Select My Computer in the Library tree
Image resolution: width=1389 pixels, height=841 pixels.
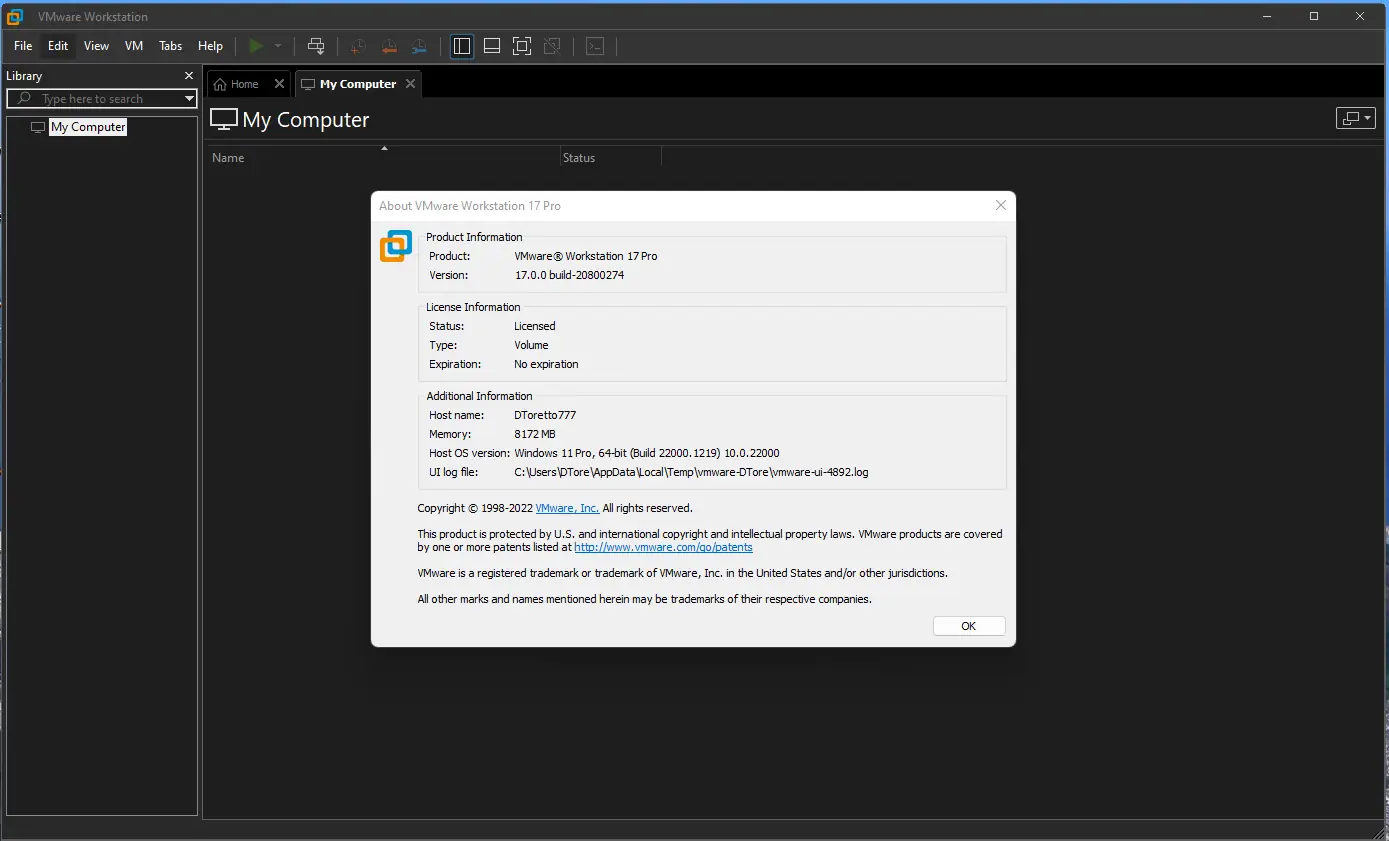[x=87, y=126]
